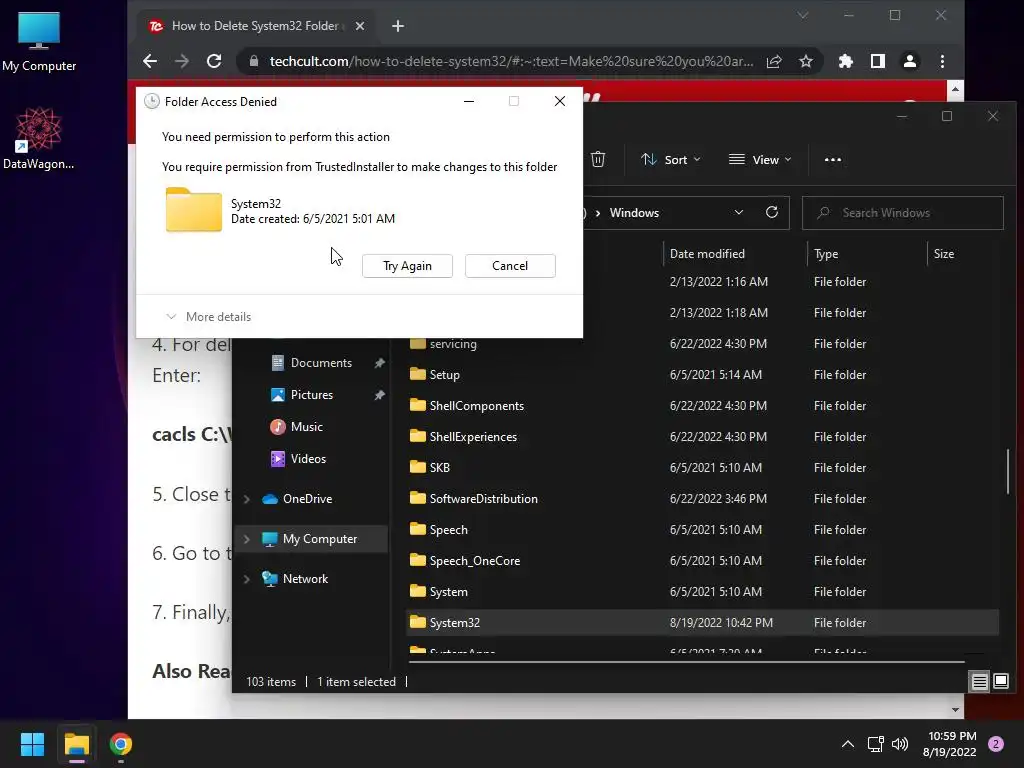Click the Chrome address bar URL
The image size is (1024, 768).
coord(511,61)
